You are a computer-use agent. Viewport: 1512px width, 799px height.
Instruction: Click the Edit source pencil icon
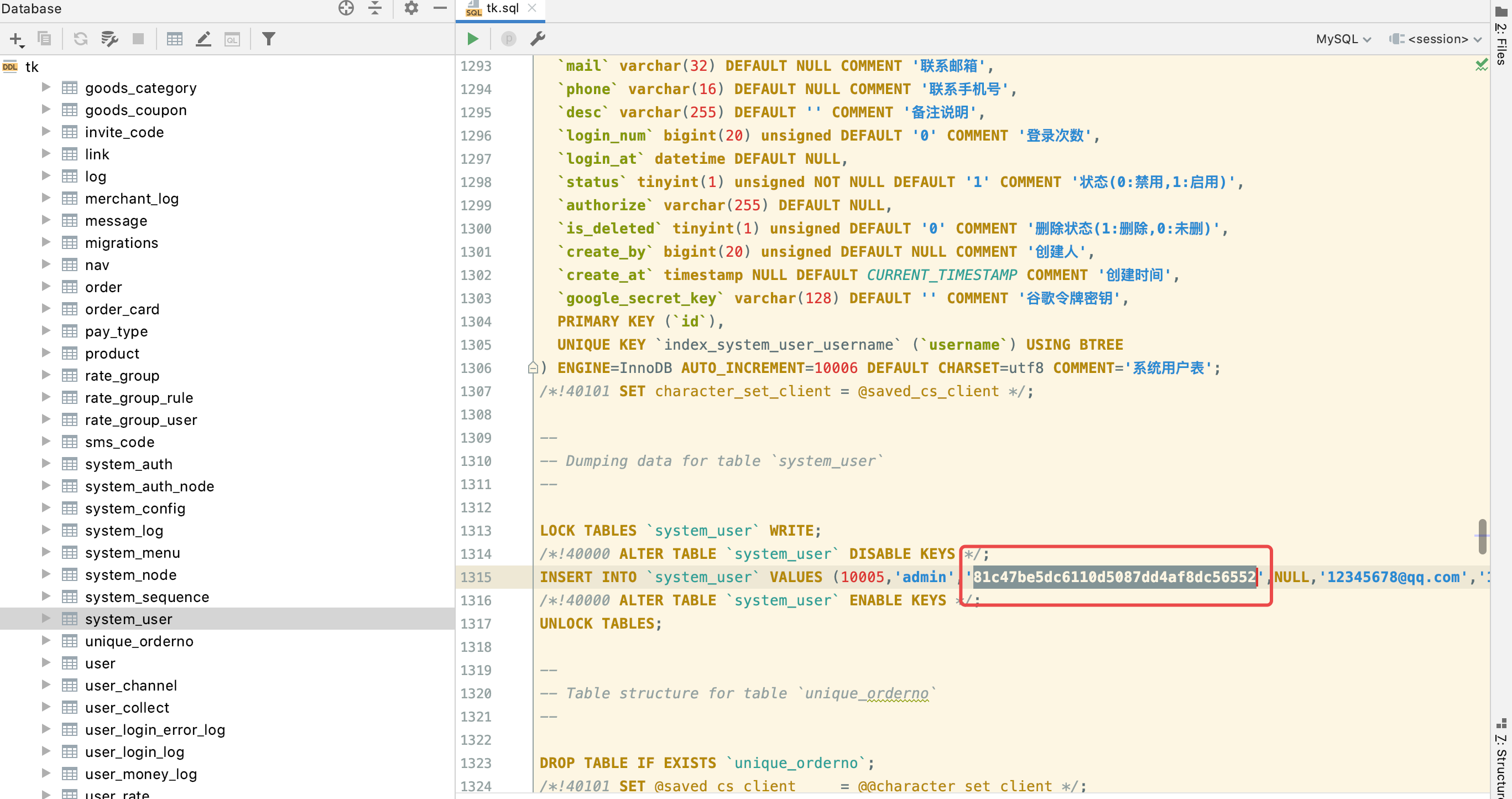click(x=204, y=39)
